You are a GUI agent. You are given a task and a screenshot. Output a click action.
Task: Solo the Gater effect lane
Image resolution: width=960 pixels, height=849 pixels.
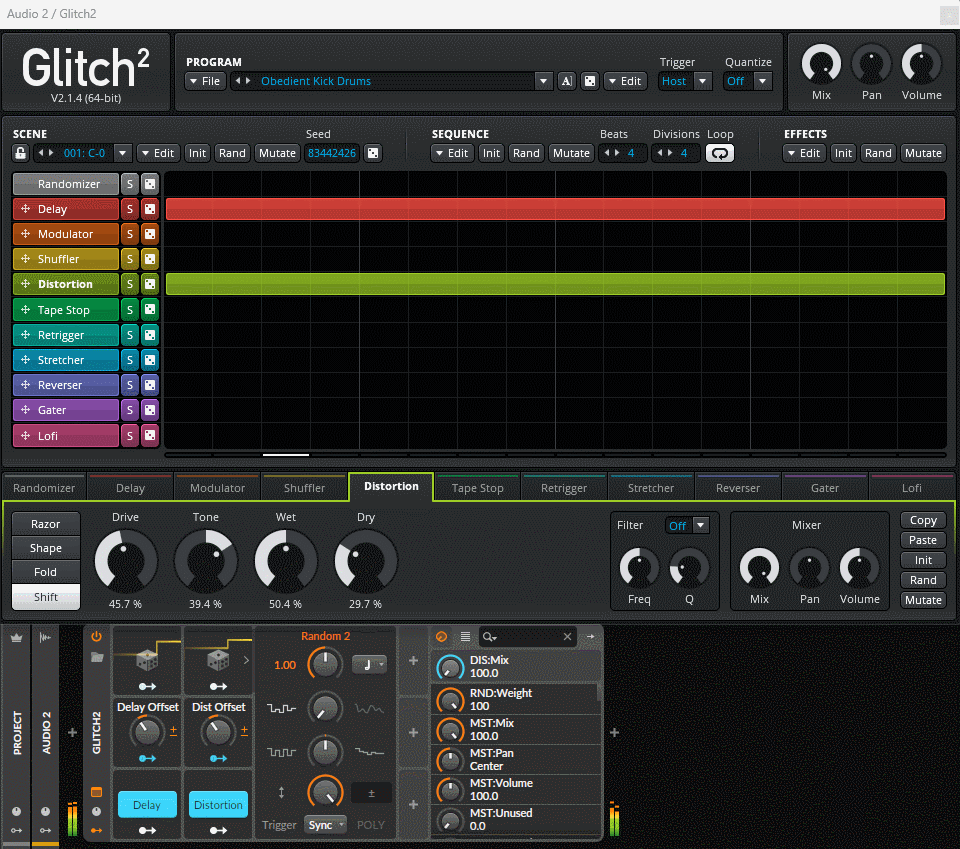pyautogui.click(x=130, y=410)
